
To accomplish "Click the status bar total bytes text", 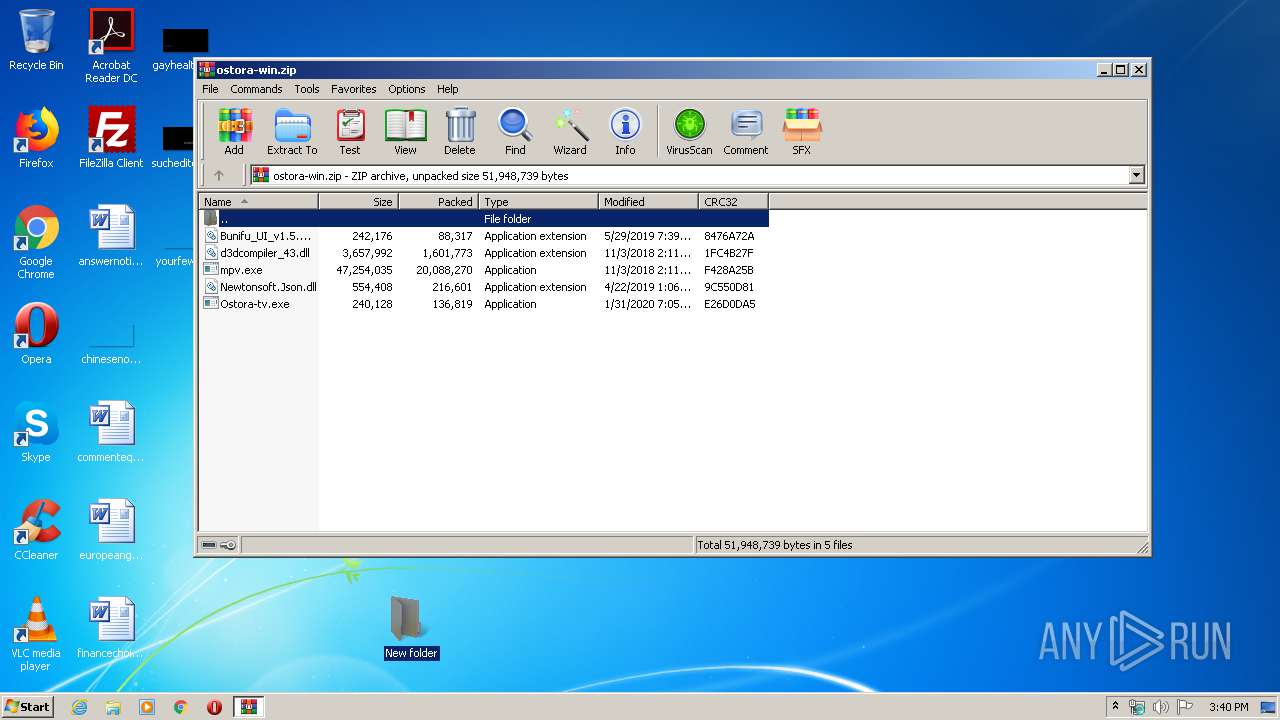I will (x=775, y=545).
